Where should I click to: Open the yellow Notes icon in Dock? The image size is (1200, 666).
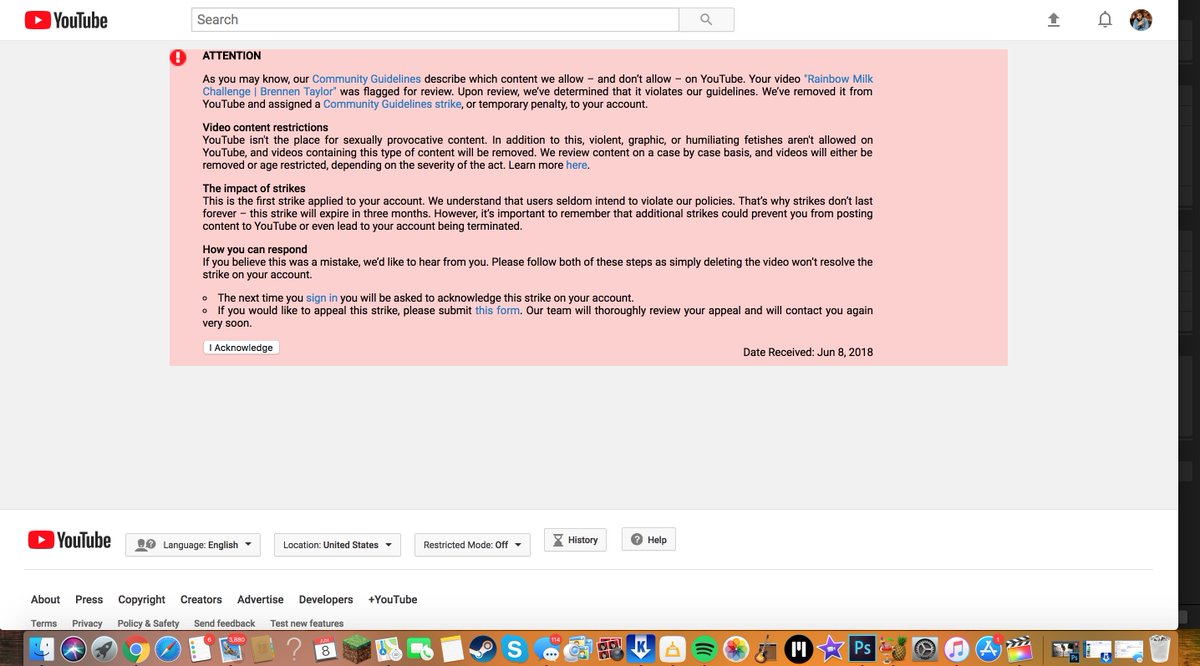tap(451, 649)
